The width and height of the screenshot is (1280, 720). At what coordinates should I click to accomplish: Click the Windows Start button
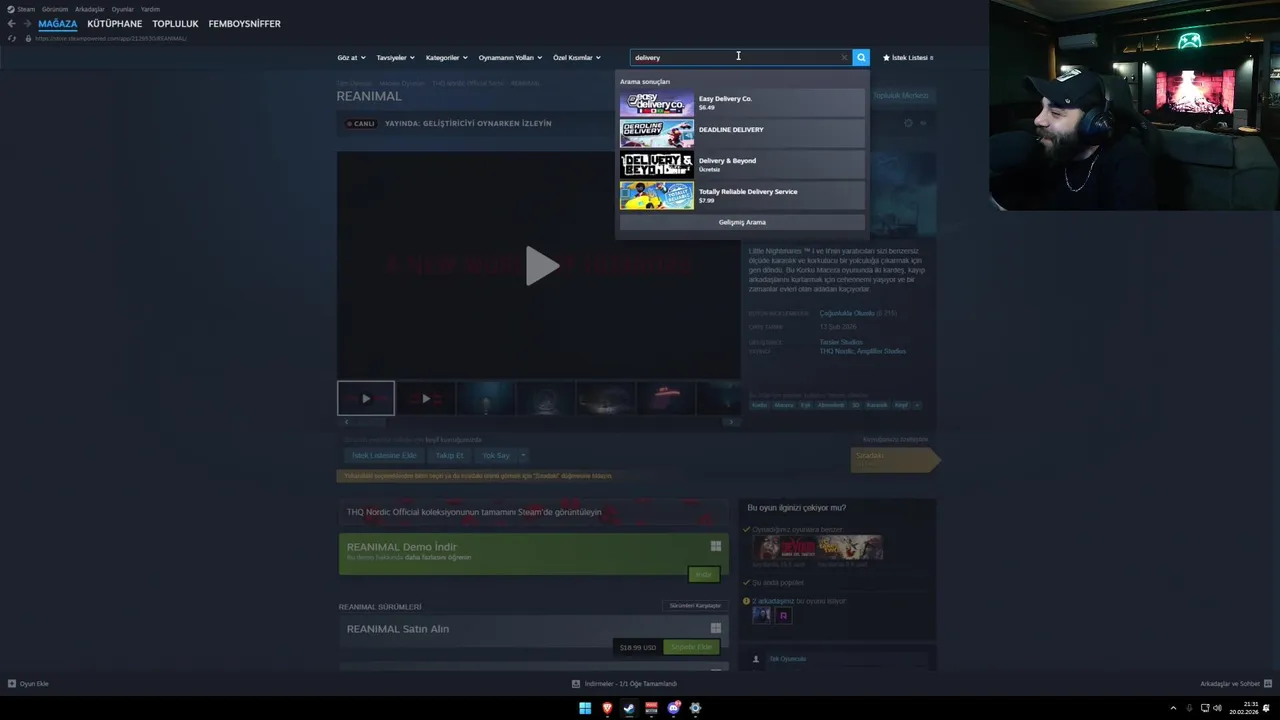click(585, 708)
